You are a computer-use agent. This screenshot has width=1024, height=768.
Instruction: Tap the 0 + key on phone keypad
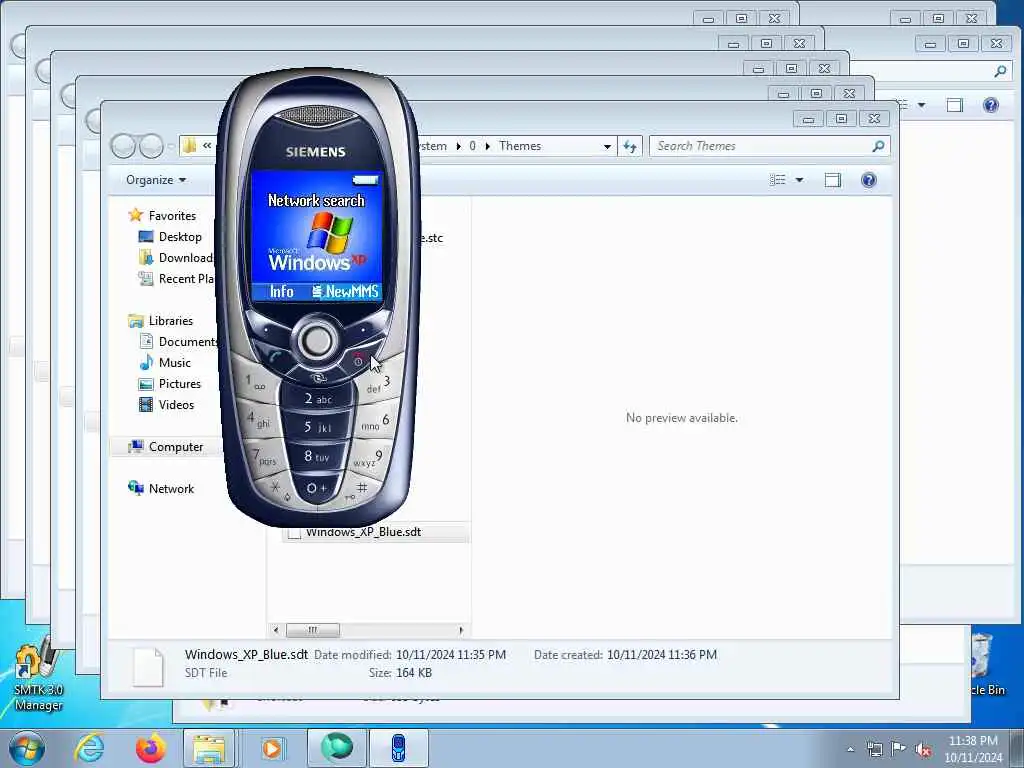[x=317, y=488]
